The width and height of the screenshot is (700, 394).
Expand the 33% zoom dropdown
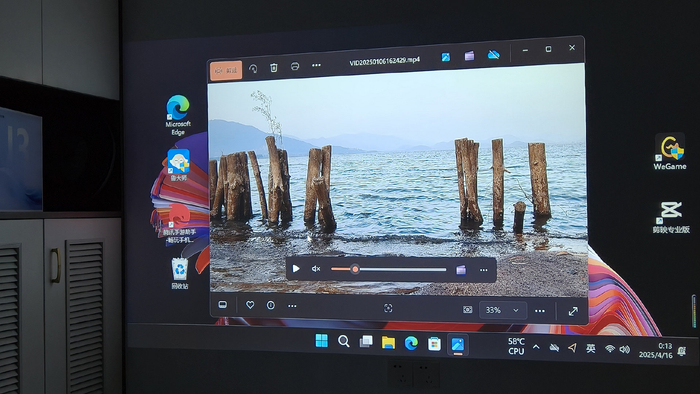(503, 310)
